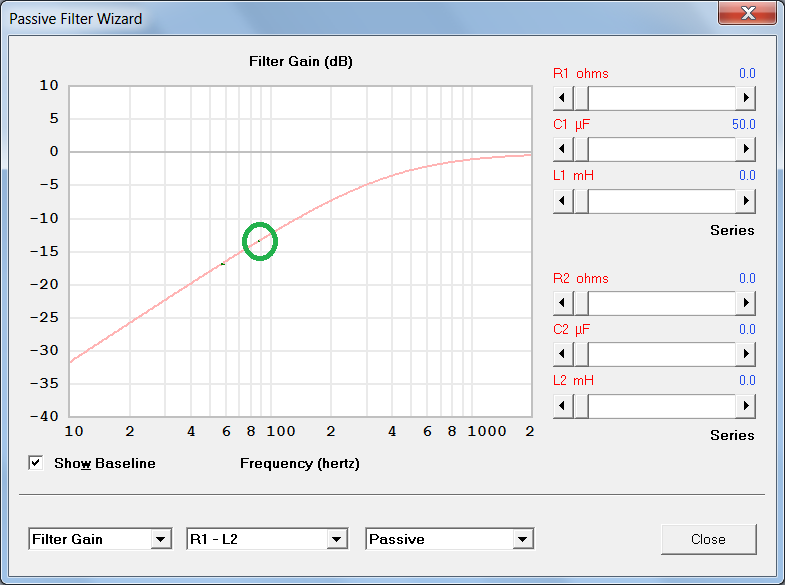Image resolution: width=785 pixels, height=585 pixels.
Task: Click the R1 ohms label
Action: tap(581, 74)
